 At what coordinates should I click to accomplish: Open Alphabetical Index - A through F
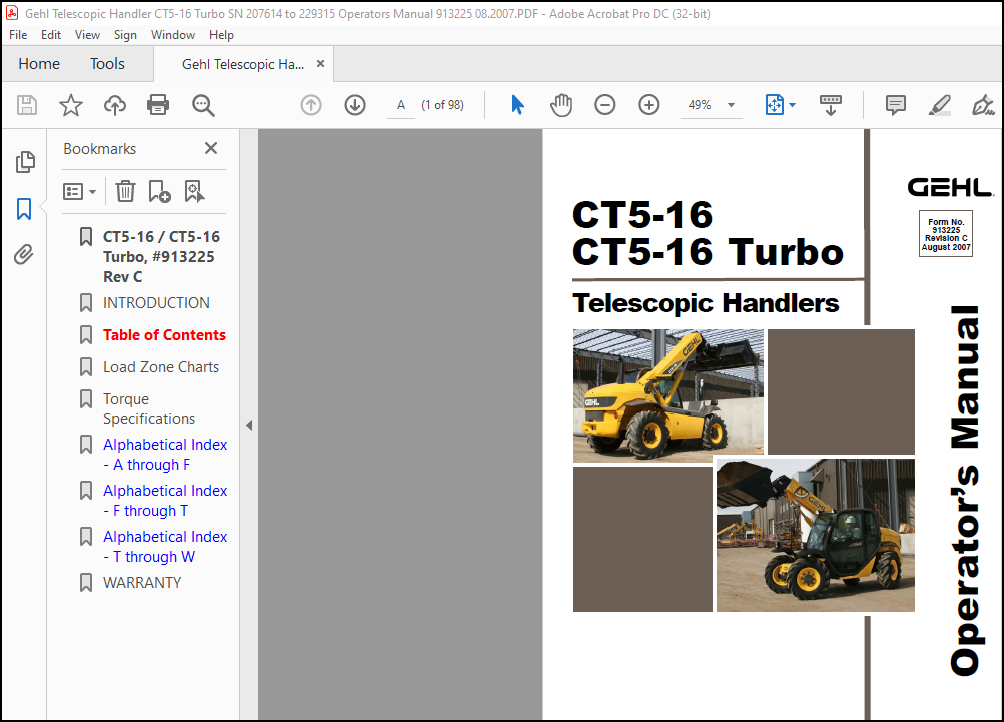click(x=165, y=454)
